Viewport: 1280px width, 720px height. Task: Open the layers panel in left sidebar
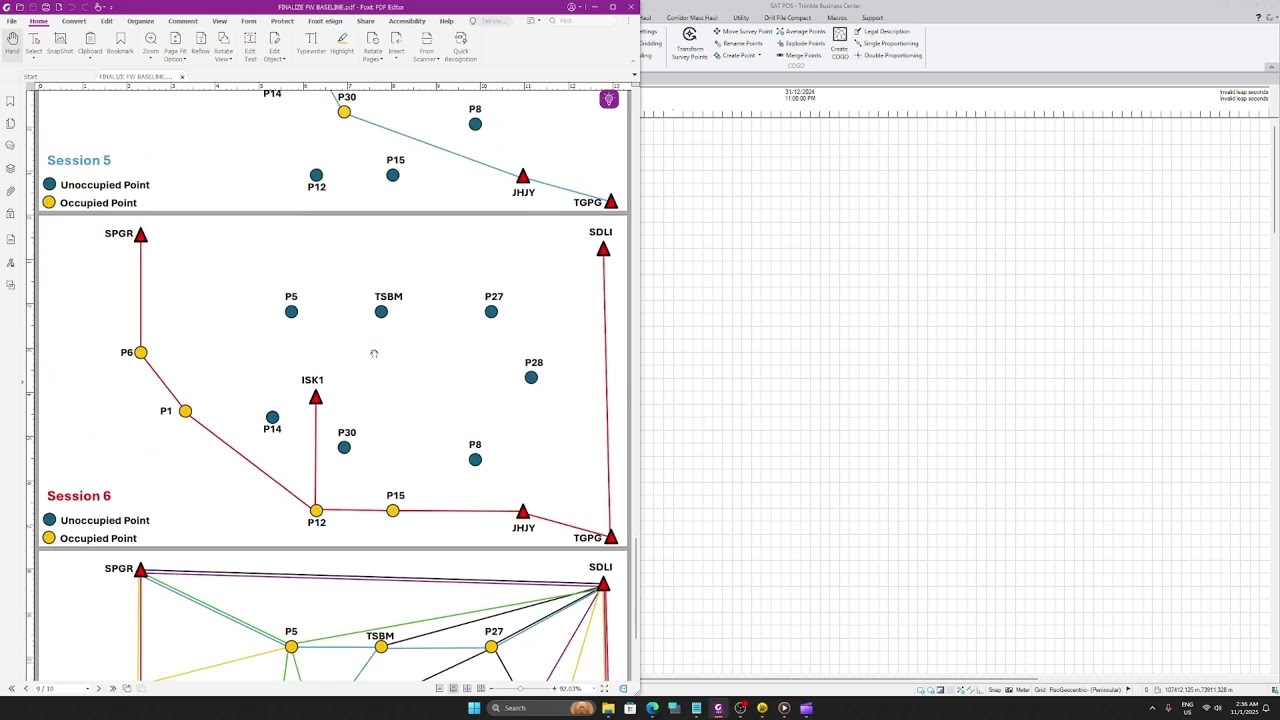click(x=10, y=168)
